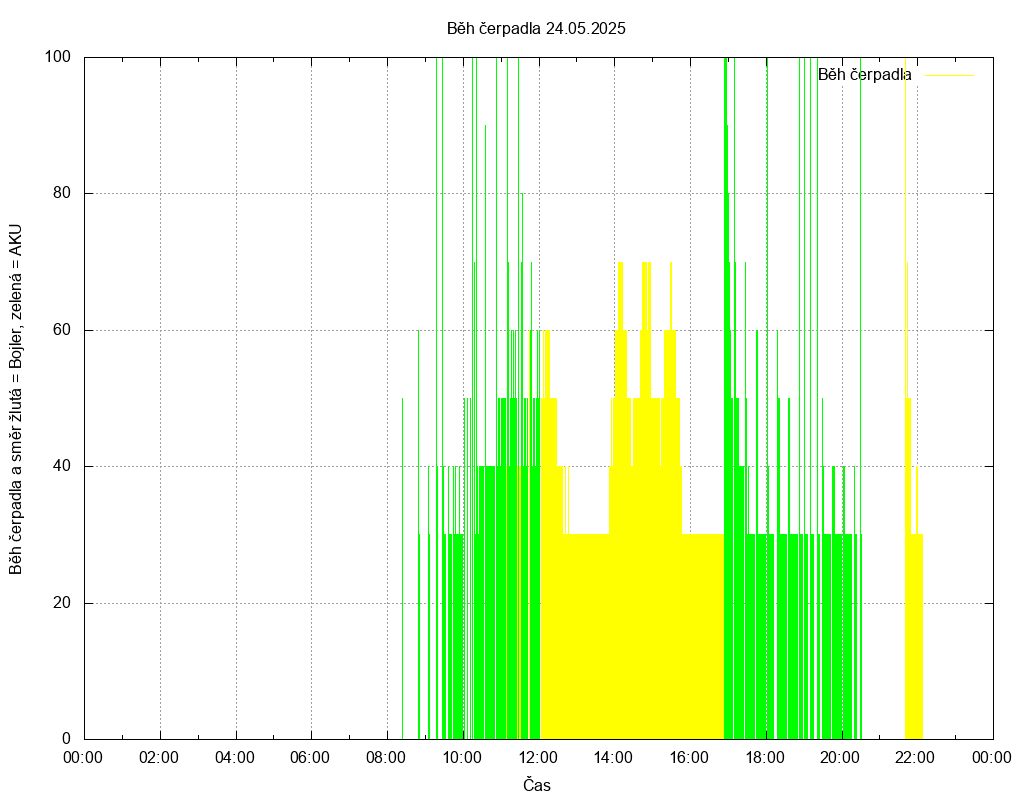1024x800 pixels.
Task: Click the x-axis time label "16:00"
Action: [x=689, y=758]
